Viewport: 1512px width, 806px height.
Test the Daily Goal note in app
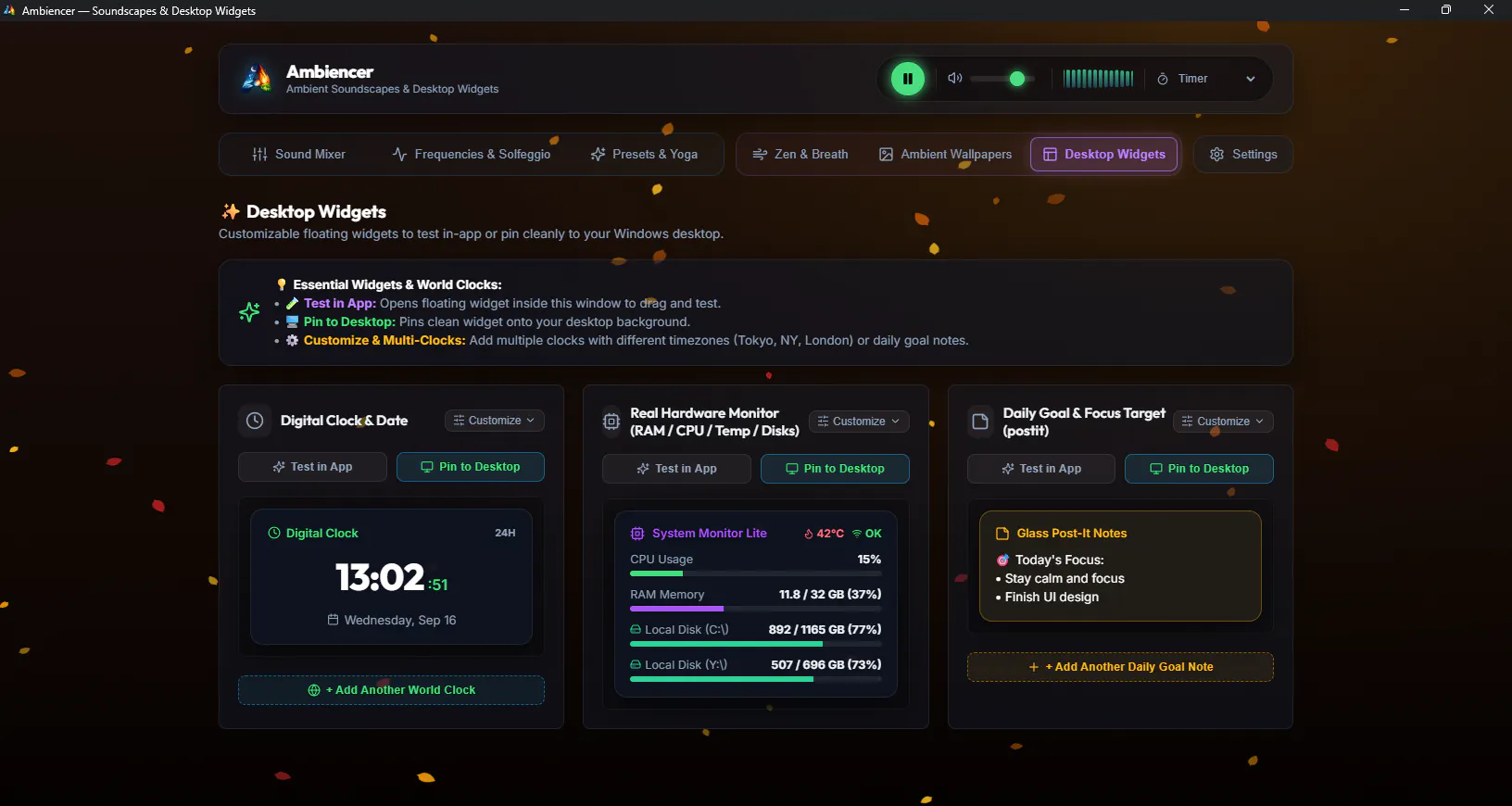click(x=1041, y=469)
